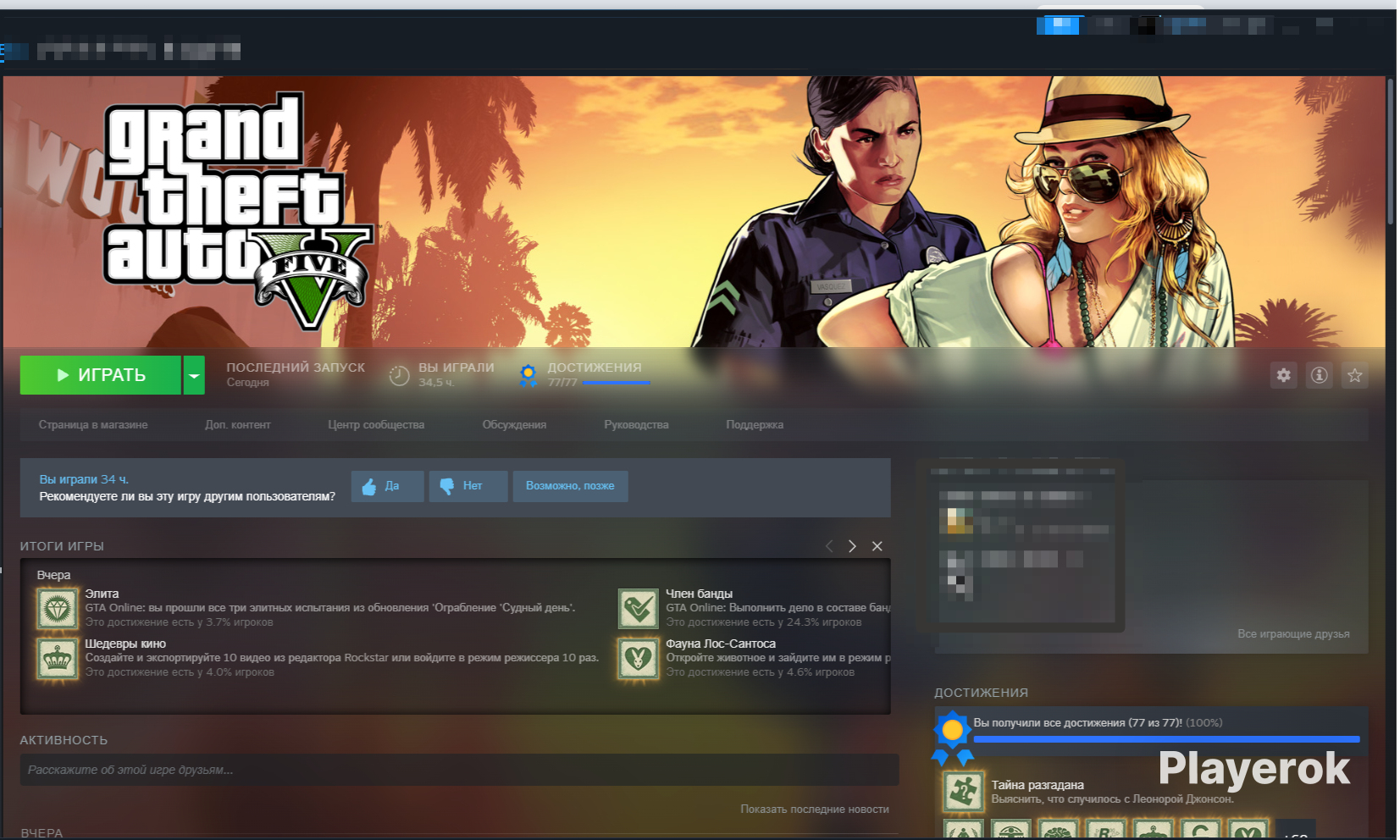Select the Член банды checkmark achievement icon
This screenshot has height=840, width=1400.
tap(638, 609)
